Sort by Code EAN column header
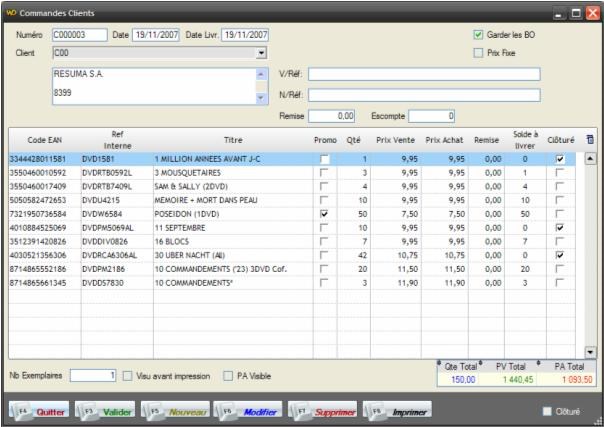This screenshot has width=604, height=427. [x=45, y=140]
